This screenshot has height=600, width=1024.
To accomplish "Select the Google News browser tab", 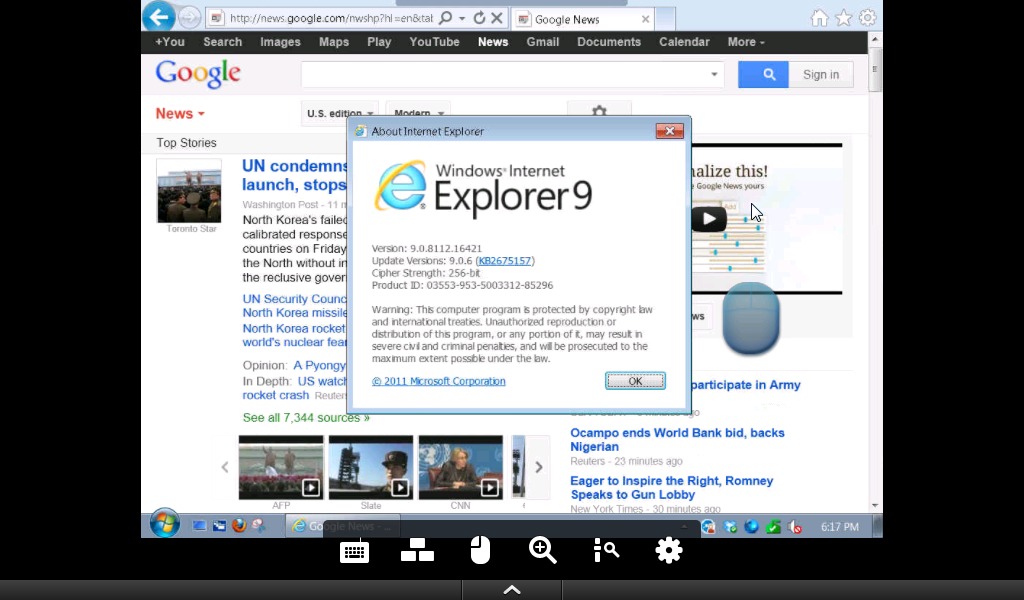I will tap(583, 19).
